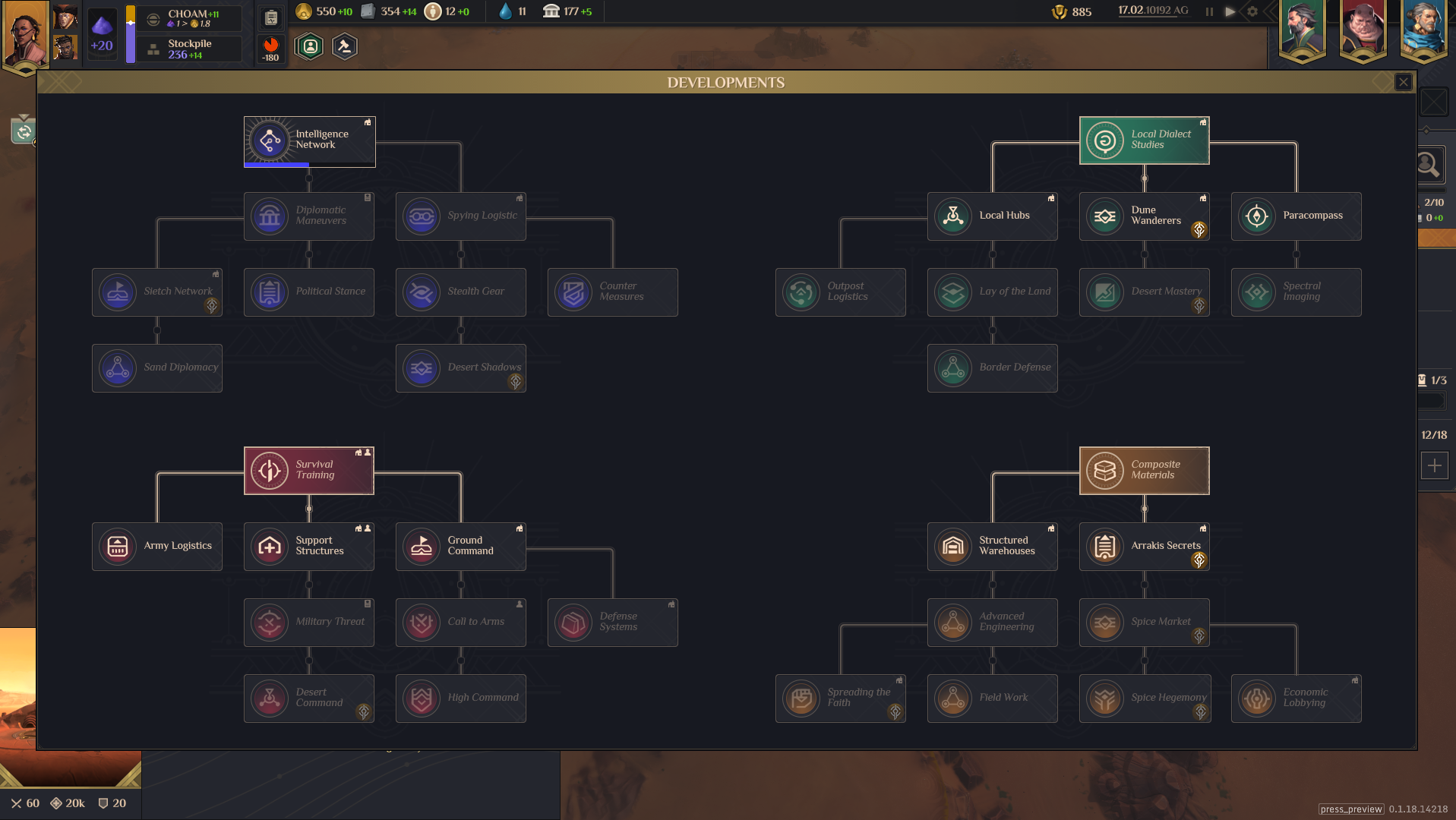Click the authority counter 177
The image size is (1456, 820).
point(568,11)
